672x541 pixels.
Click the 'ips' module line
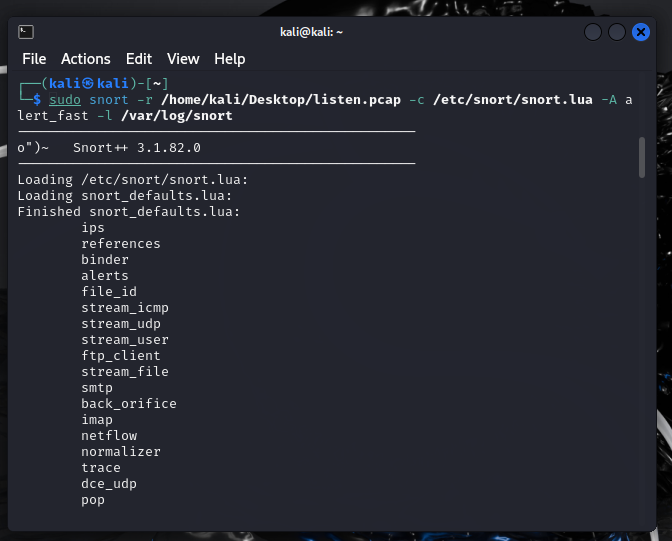[x=93, y=228]
